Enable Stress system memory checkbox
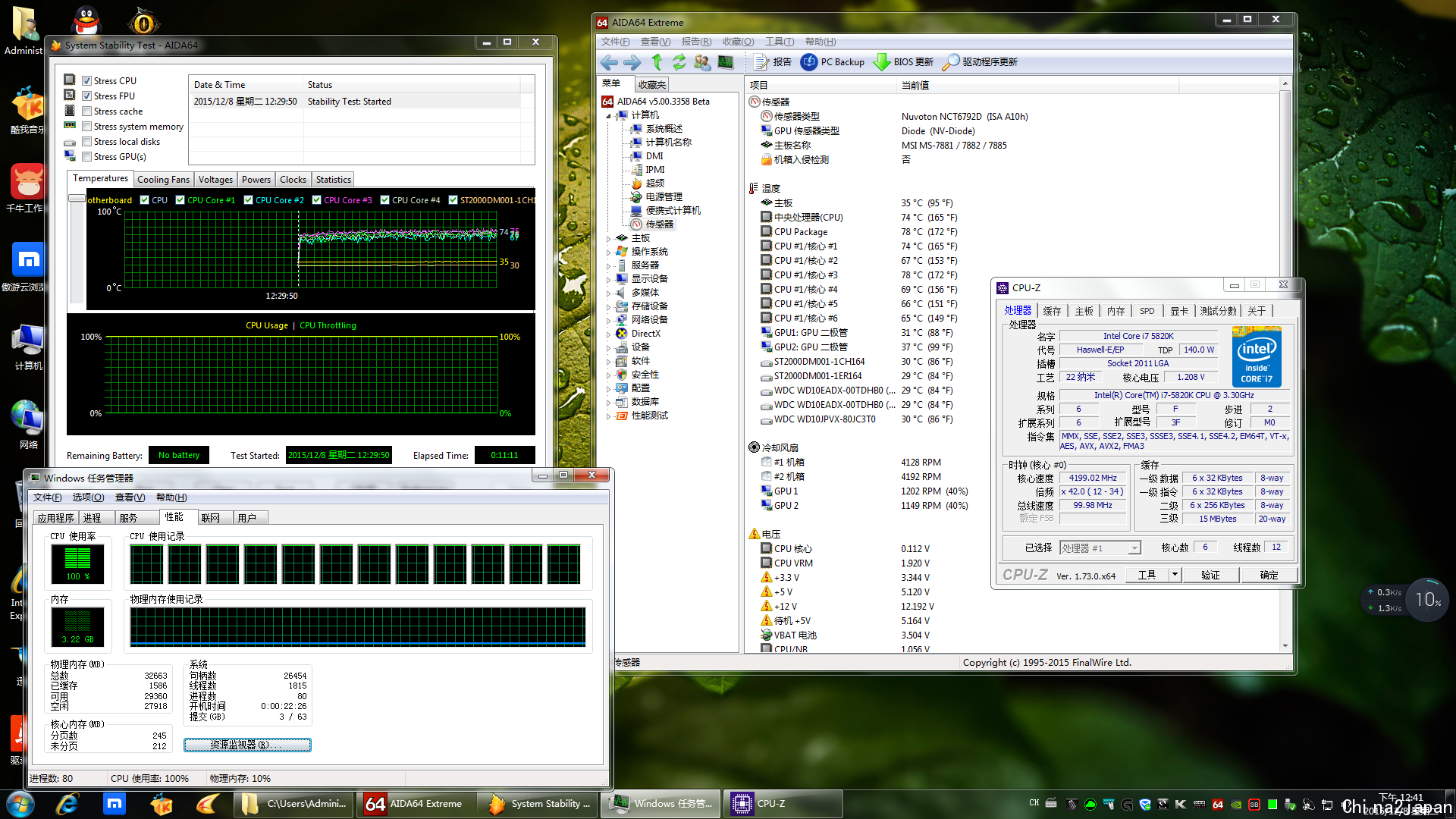 pyautogui.click(x=87, y=127)
